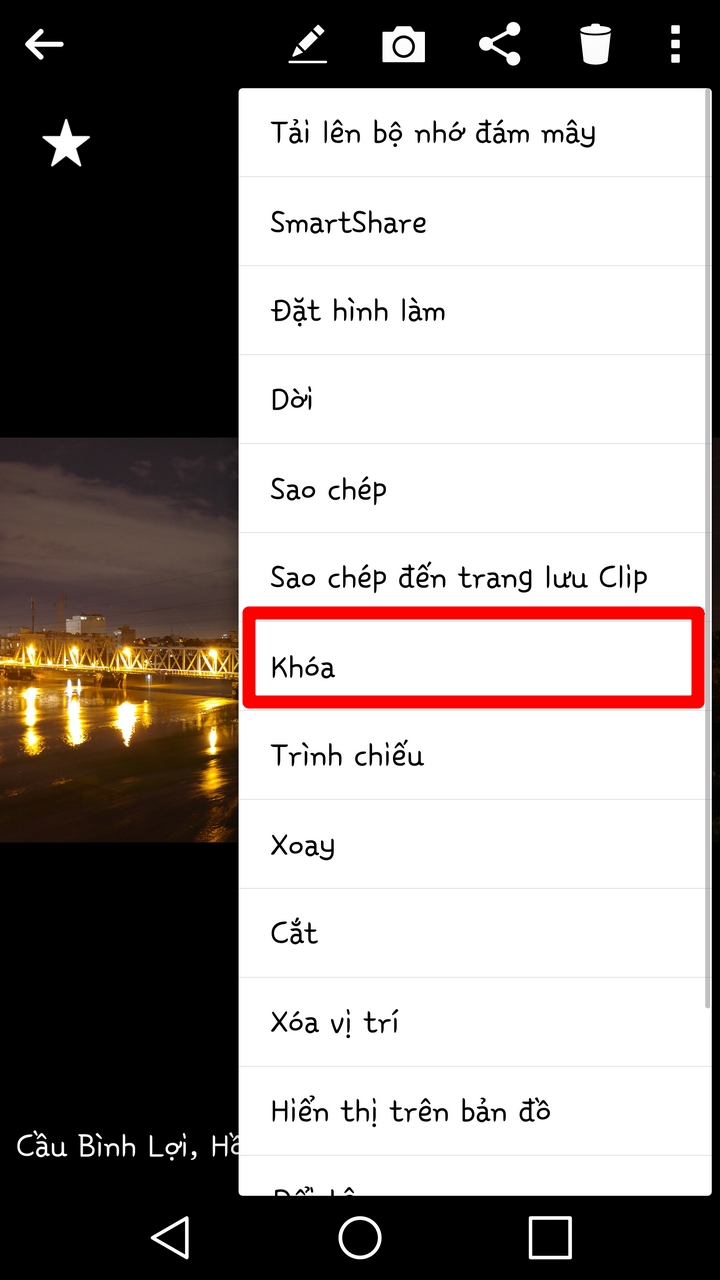720x1280 pixels.
Task: Select Khóa menu option
Action: coord(474,666)
